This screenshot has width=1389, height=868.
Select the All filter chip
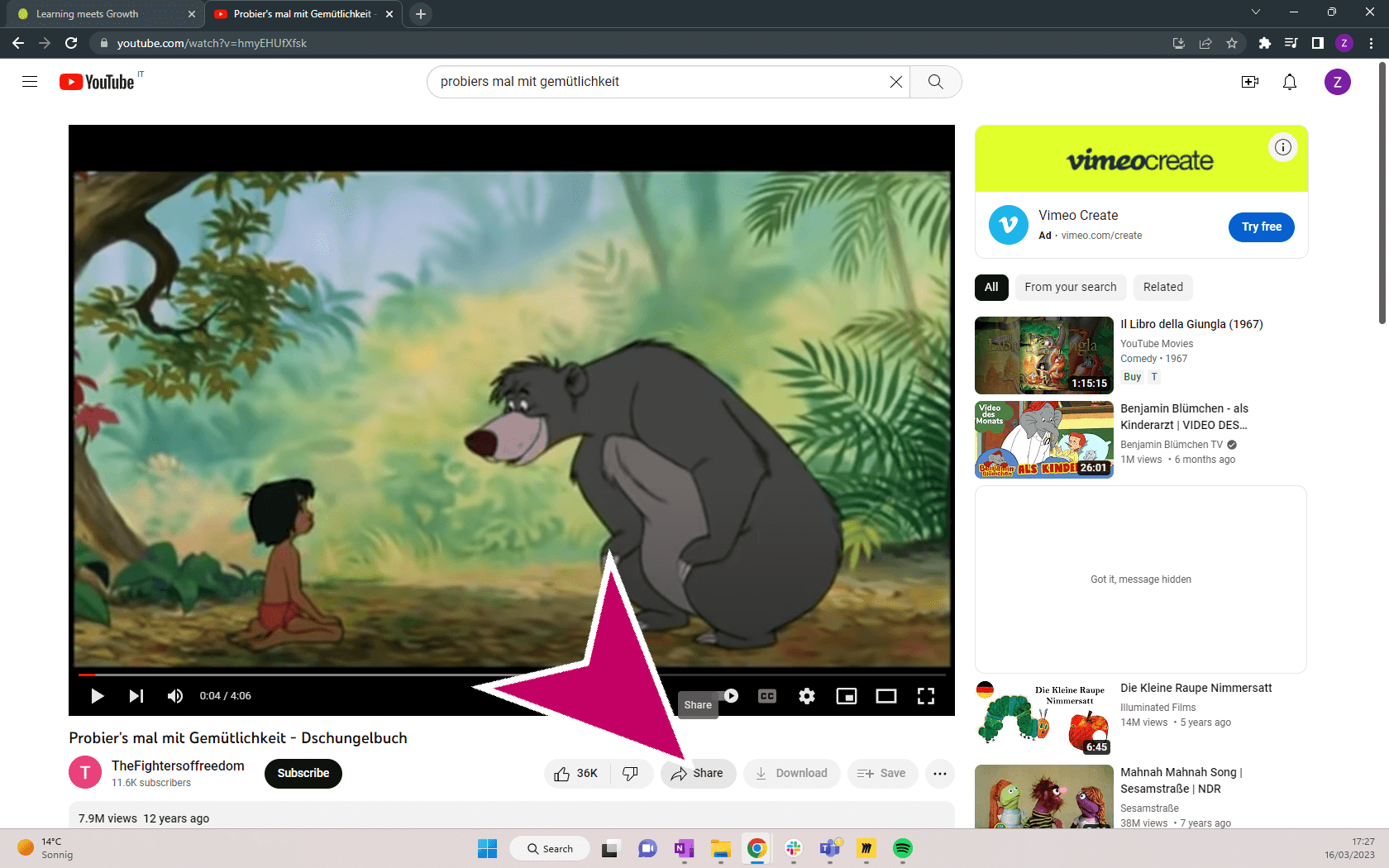coord(991,287)
